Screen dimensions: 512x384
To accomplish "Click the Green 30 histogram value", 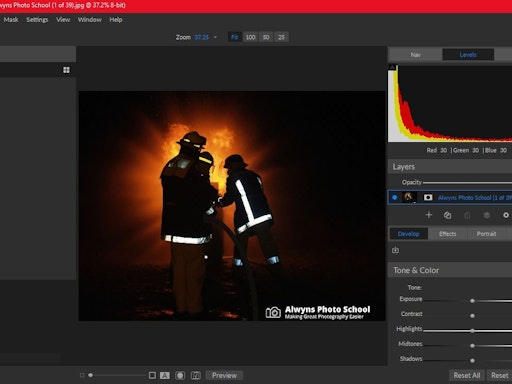I will coord(466,150).
